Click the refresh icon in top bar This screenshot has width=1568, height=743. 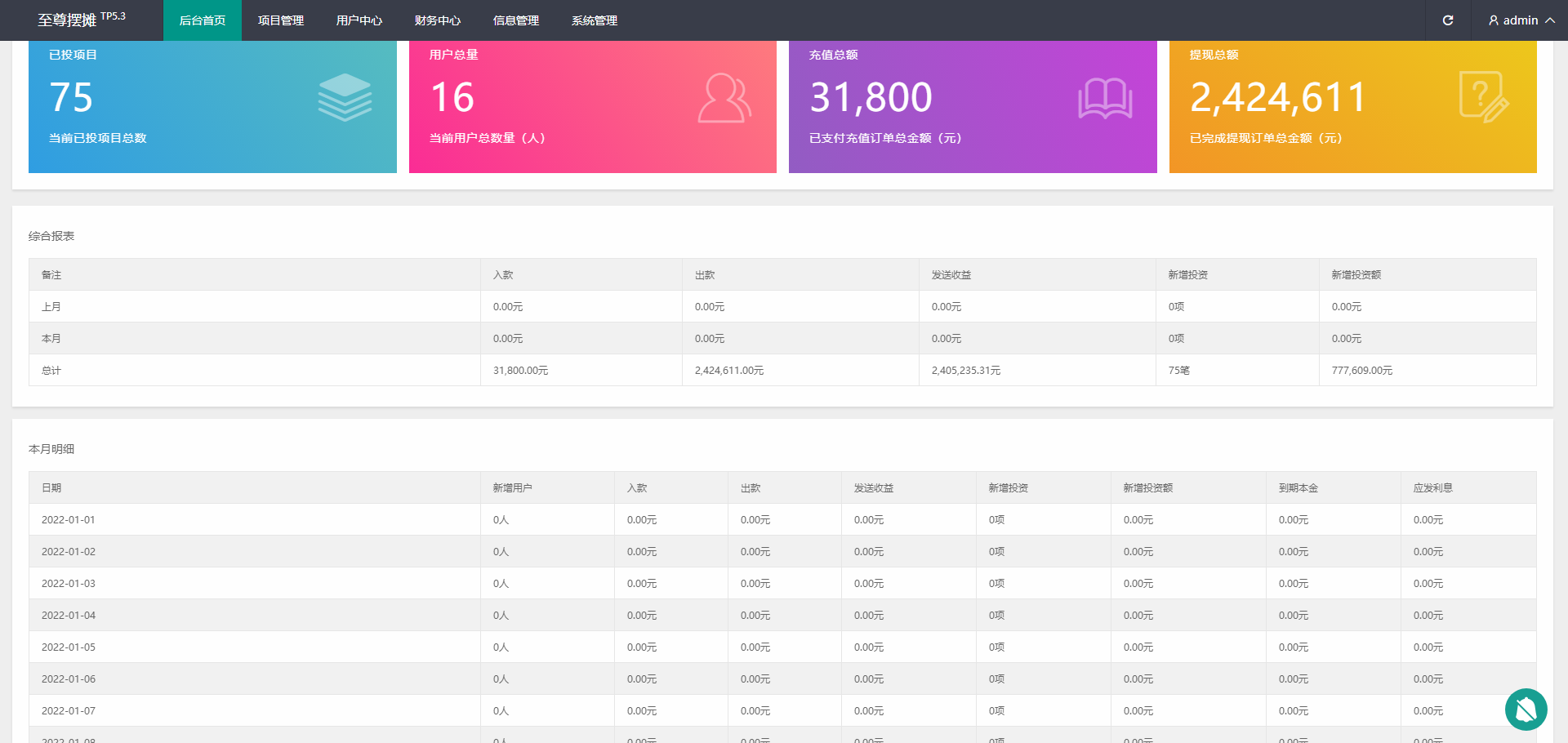(x=1448, y=20)
